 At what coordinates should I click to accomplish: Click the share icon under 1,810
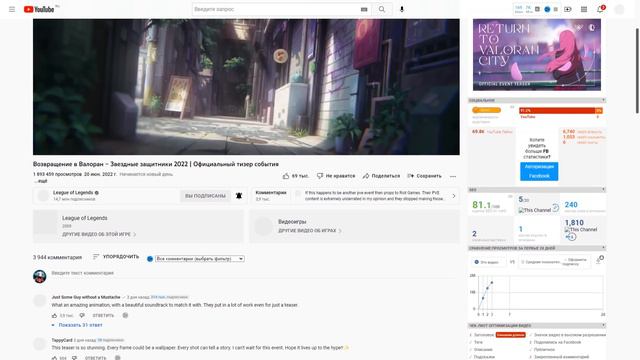click(571, 237)
